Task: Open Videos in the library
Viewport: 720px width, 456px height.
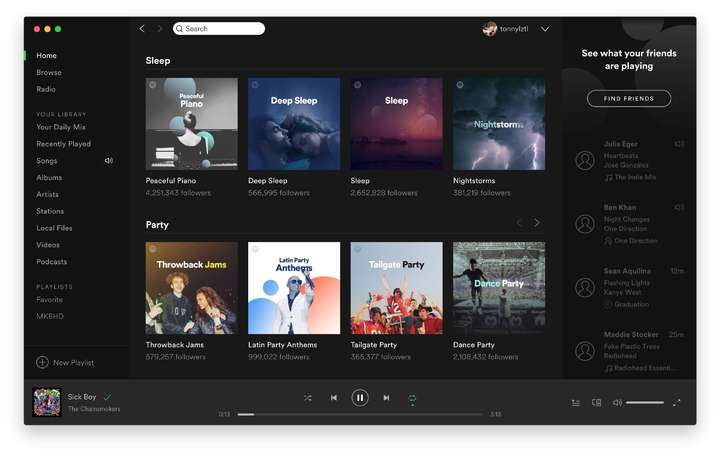Action: point(48,245)
